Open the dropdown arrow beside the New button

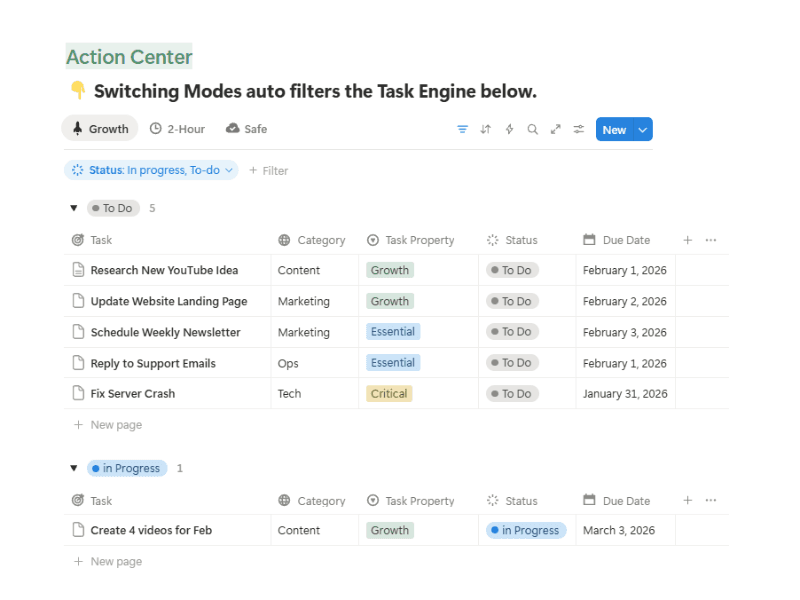tap(641, 129)
